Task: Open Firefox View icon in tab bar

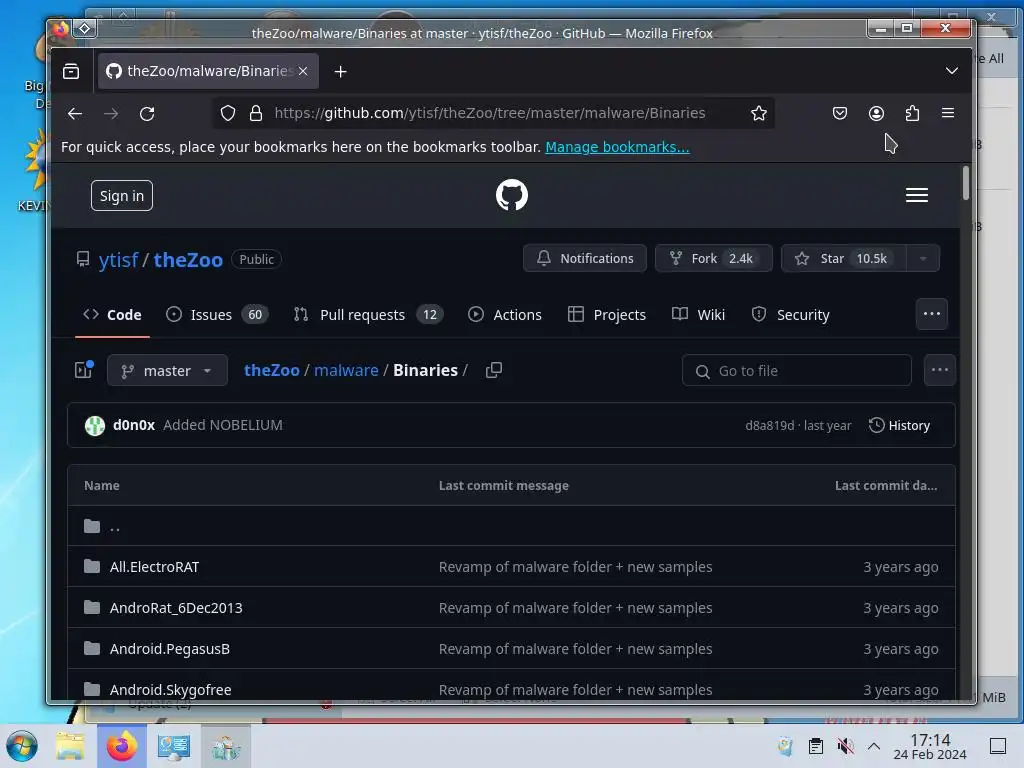Action: click(71, 71)
